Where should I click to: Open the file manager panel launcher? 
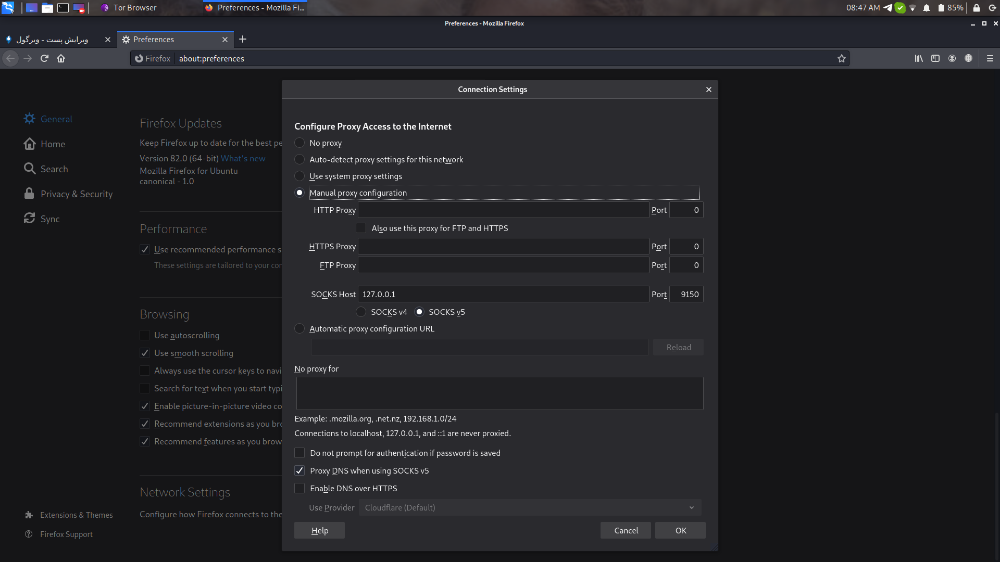47,8
